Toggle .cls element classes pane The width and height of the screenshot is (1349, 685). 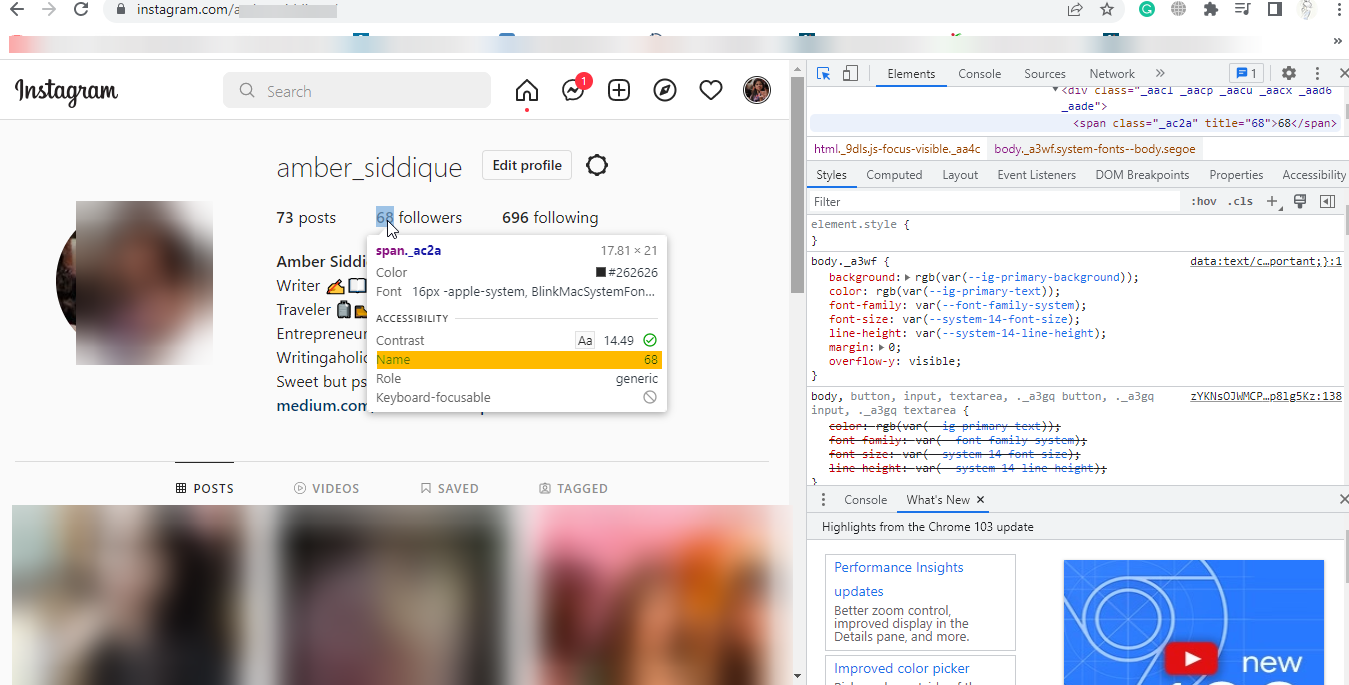[1240, 201]
